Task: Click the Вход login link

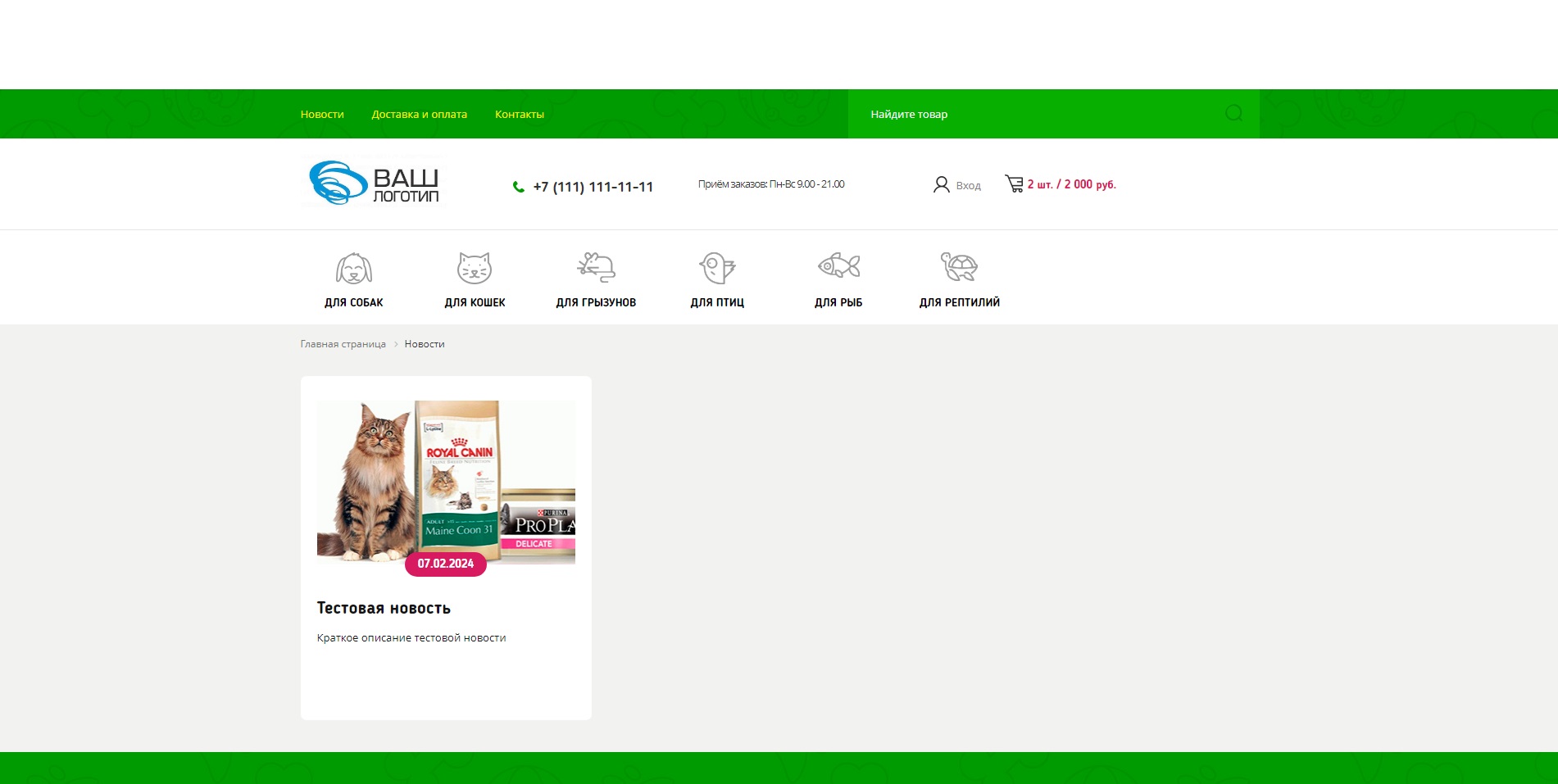Action: [x=968, y=186]
